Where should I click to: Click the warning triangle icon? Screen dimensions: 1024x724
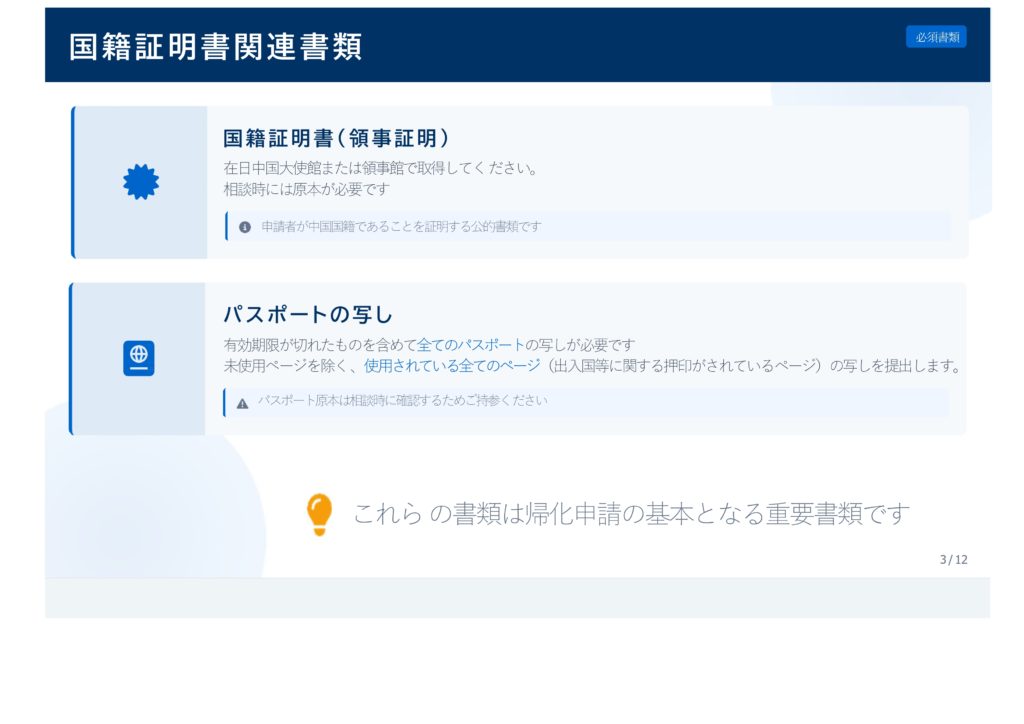[242, 403]
